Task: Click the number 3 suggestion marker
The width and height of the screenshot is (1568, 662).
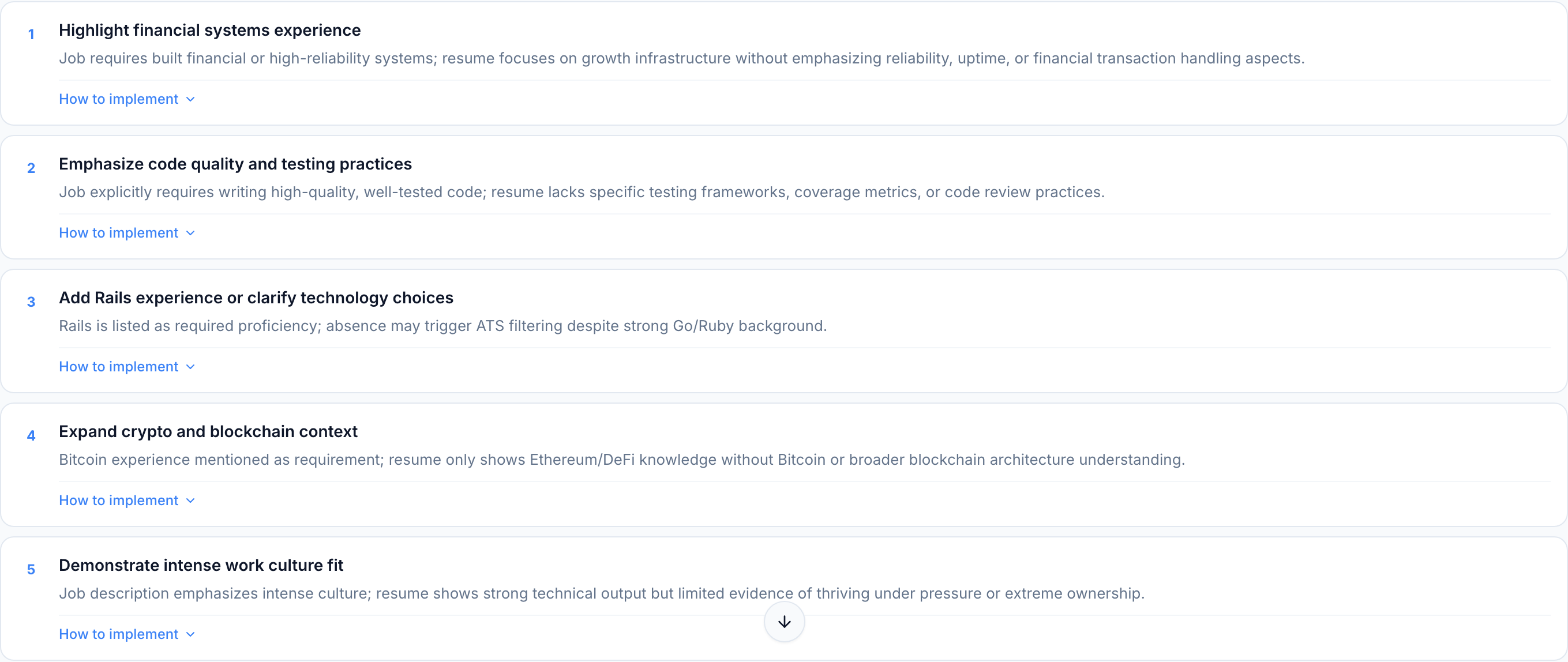Action: coord(31,302)
